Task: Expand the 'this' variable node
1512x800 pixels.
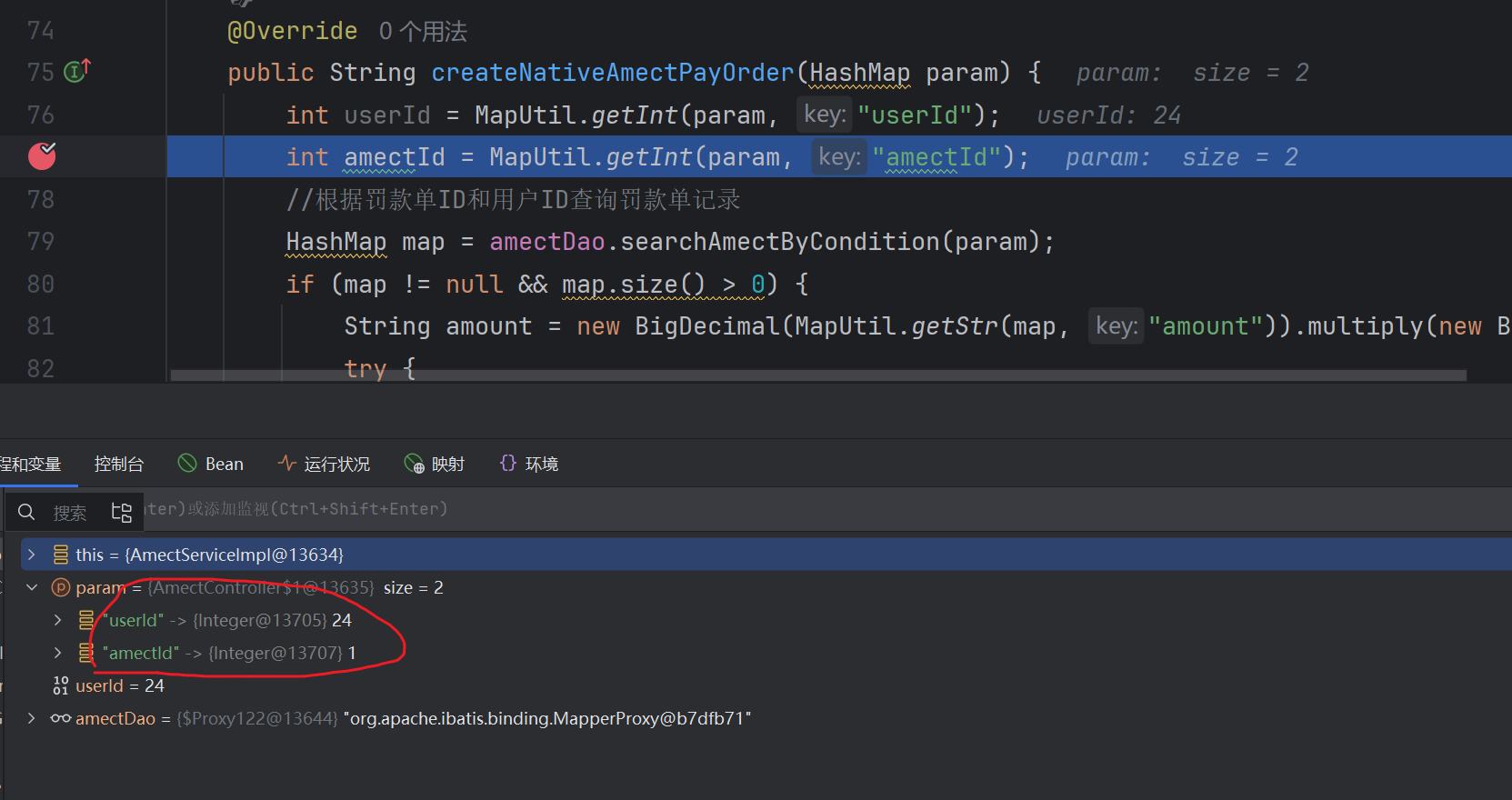Action: [x=32, y=555]
